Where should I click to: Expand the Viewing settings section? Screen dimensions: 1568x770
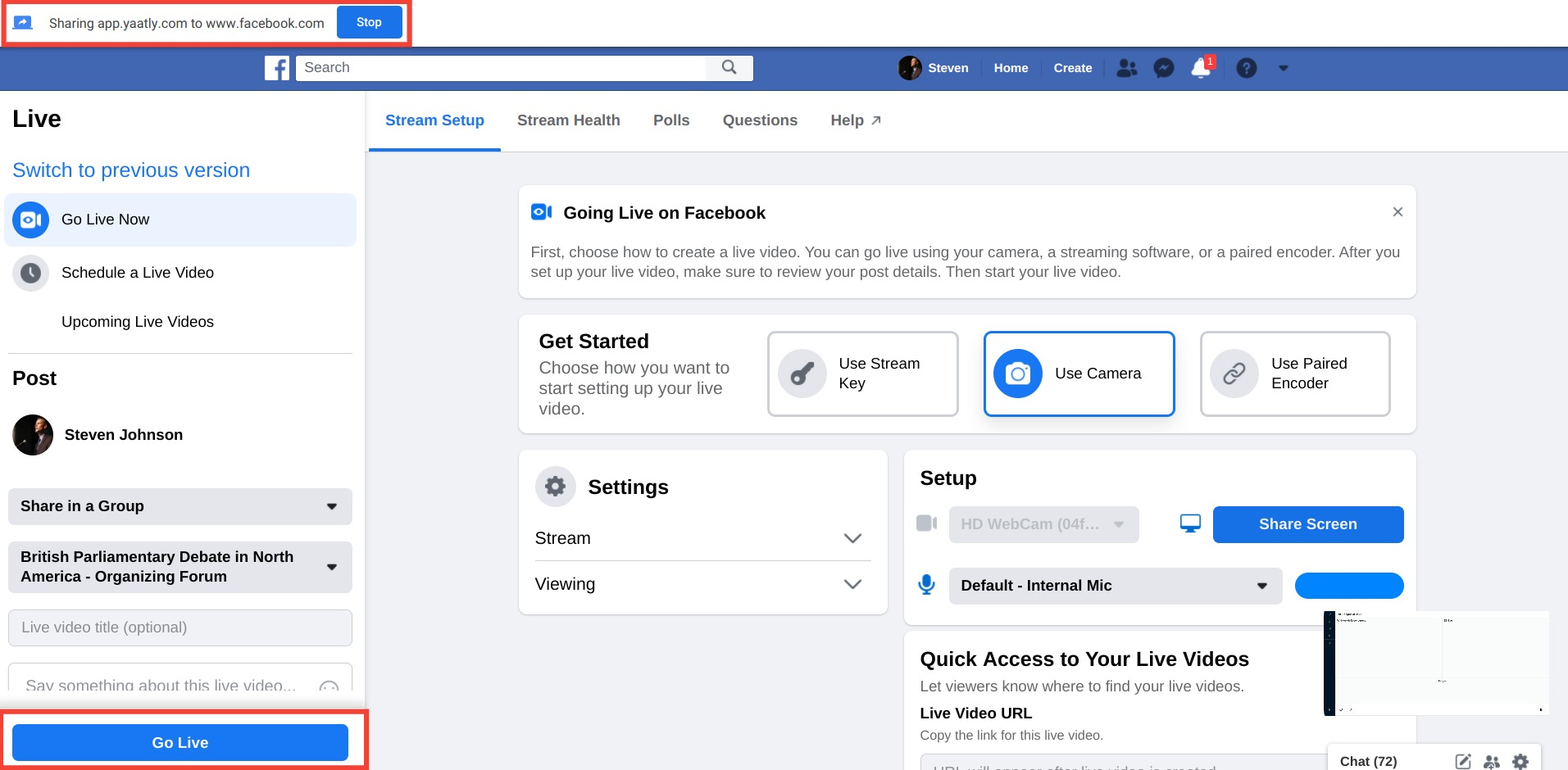point(702,584)
